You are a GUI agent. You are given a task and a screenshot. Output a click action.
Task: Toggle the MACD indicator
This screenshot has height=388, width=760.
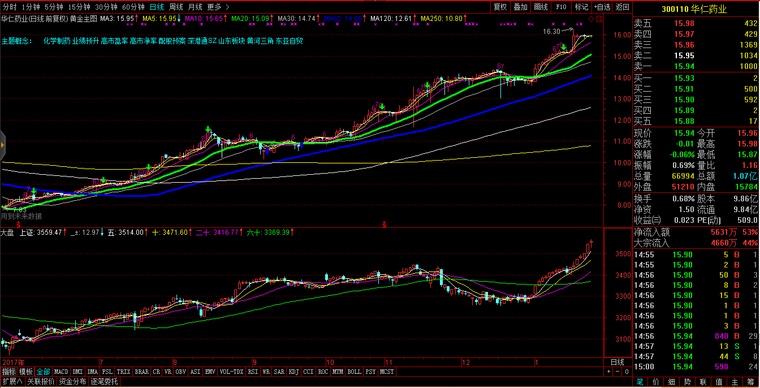[61, 372]
